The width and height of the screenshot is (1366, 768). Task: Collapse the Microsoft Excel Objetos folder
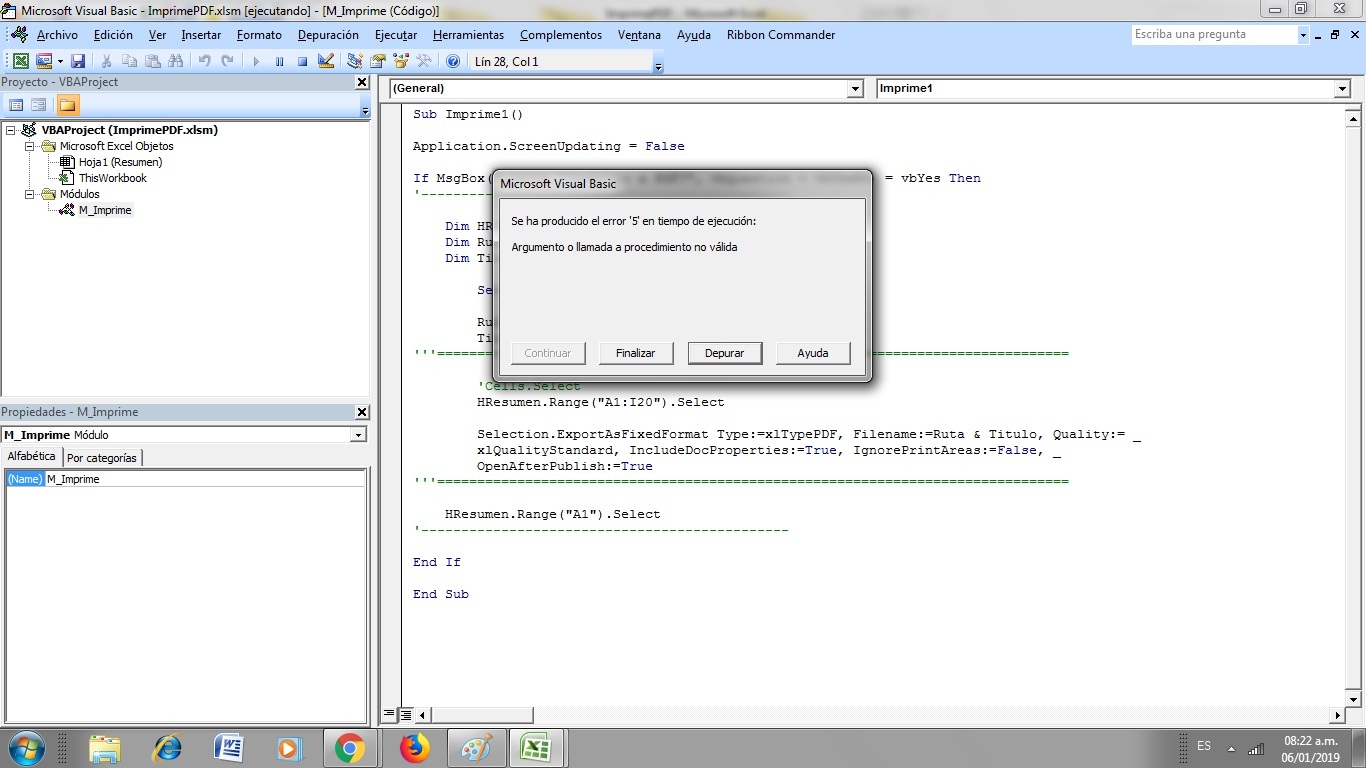pyautogui.click(x=30, y=146)
